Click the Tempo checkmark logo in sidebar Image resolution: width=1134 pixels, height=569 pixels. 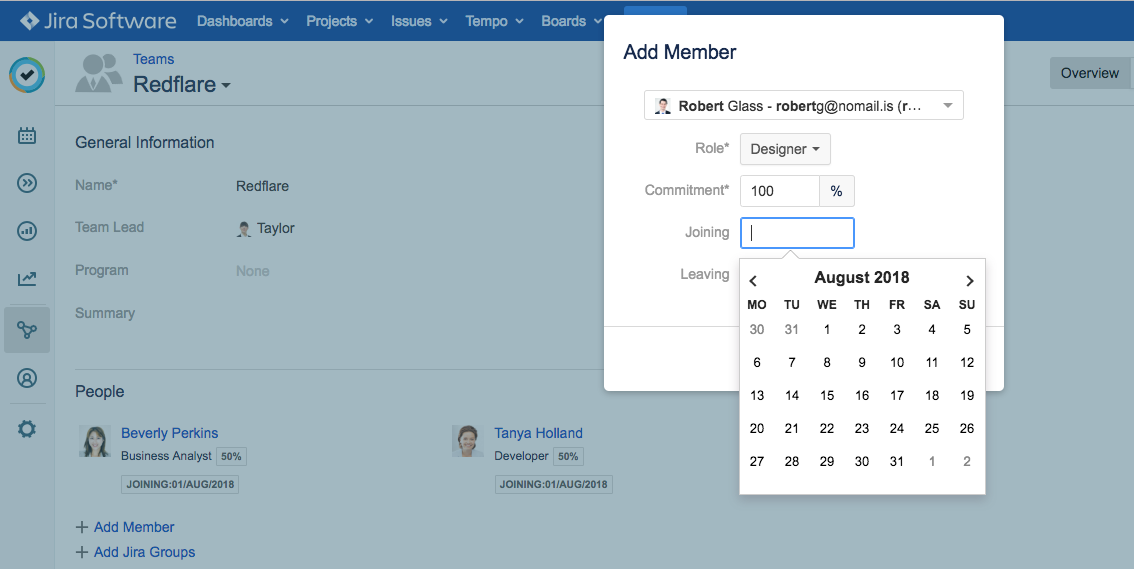27,76
